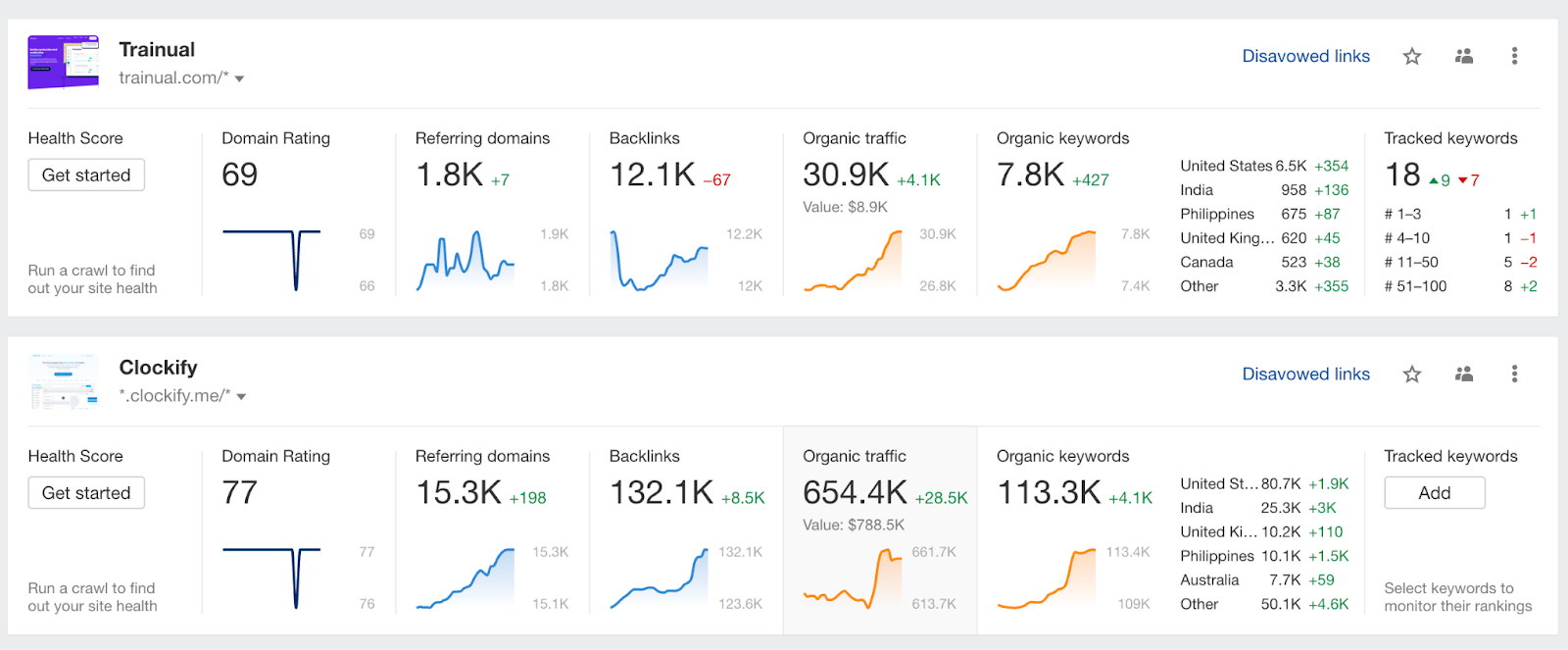This screenshot has width=1568, height=650.
Task: Click Get started under Trainual Health Score
Action: coord(86,175)
